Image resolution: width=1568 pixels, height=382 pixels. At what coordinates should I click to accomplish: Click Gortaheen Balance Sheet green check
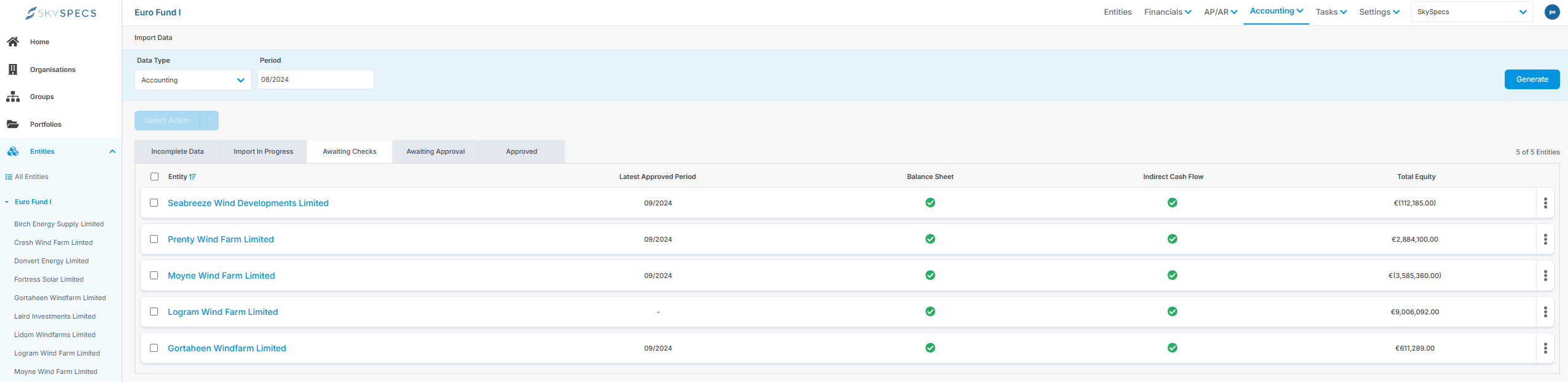[x=930, y=348]
